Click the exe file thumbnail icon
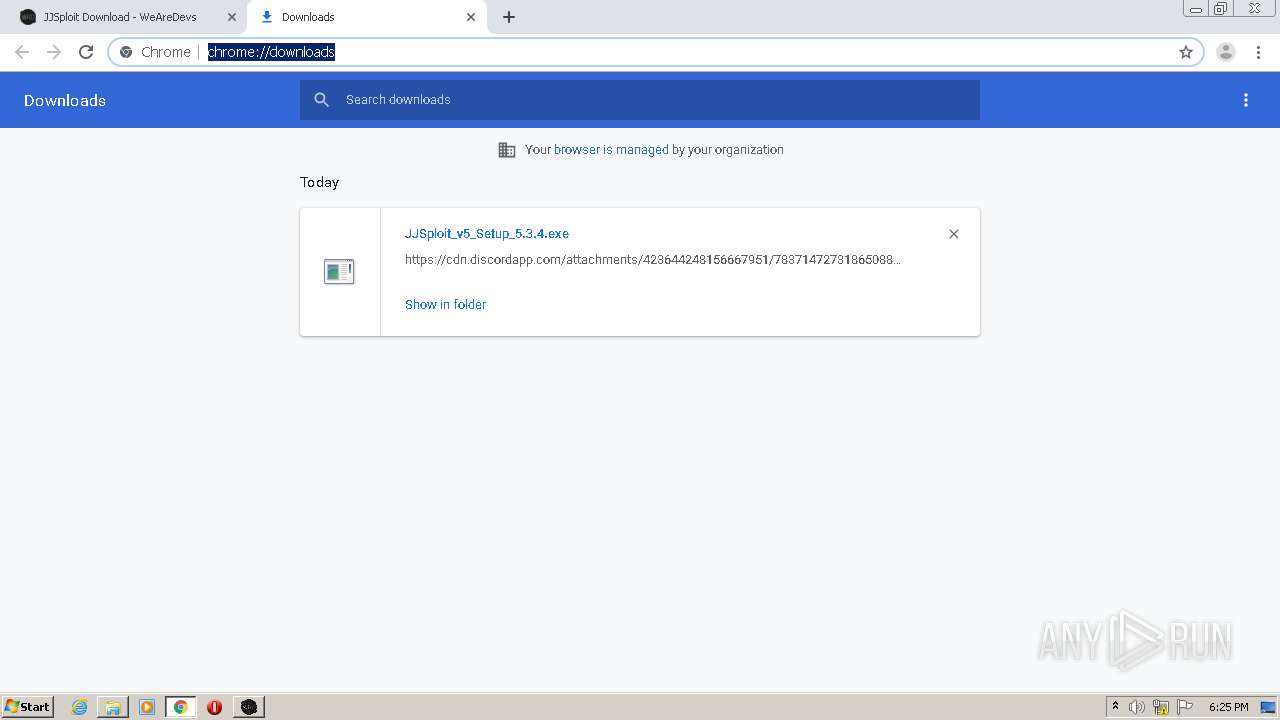This screenshot has width=1280, height=720. point(339,271)
